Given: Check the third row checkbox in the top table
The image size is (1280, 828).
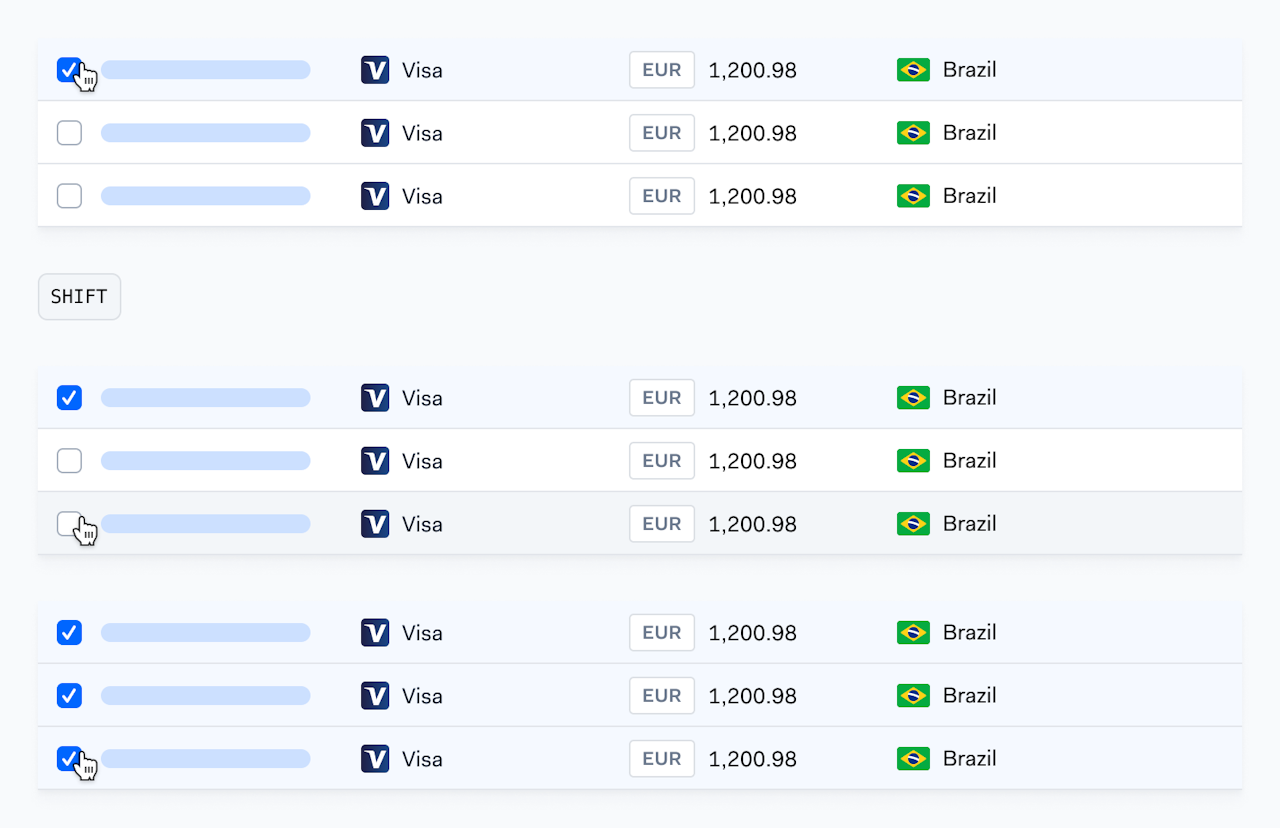Looking at the screenshot, I should [x=69, y=196].
